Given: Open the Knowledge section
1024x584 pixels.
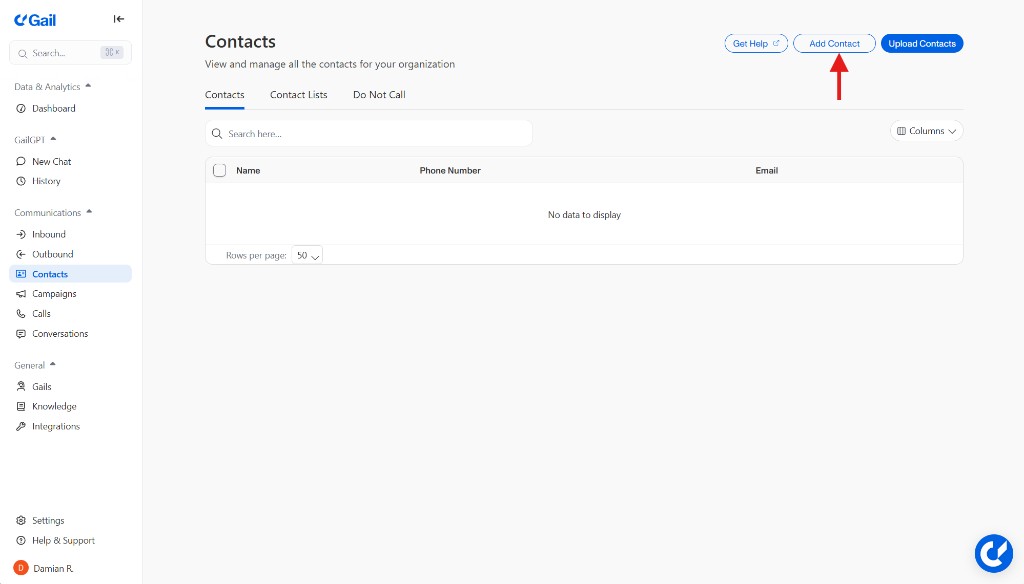Looking at the screenshot, I should 52,406.
